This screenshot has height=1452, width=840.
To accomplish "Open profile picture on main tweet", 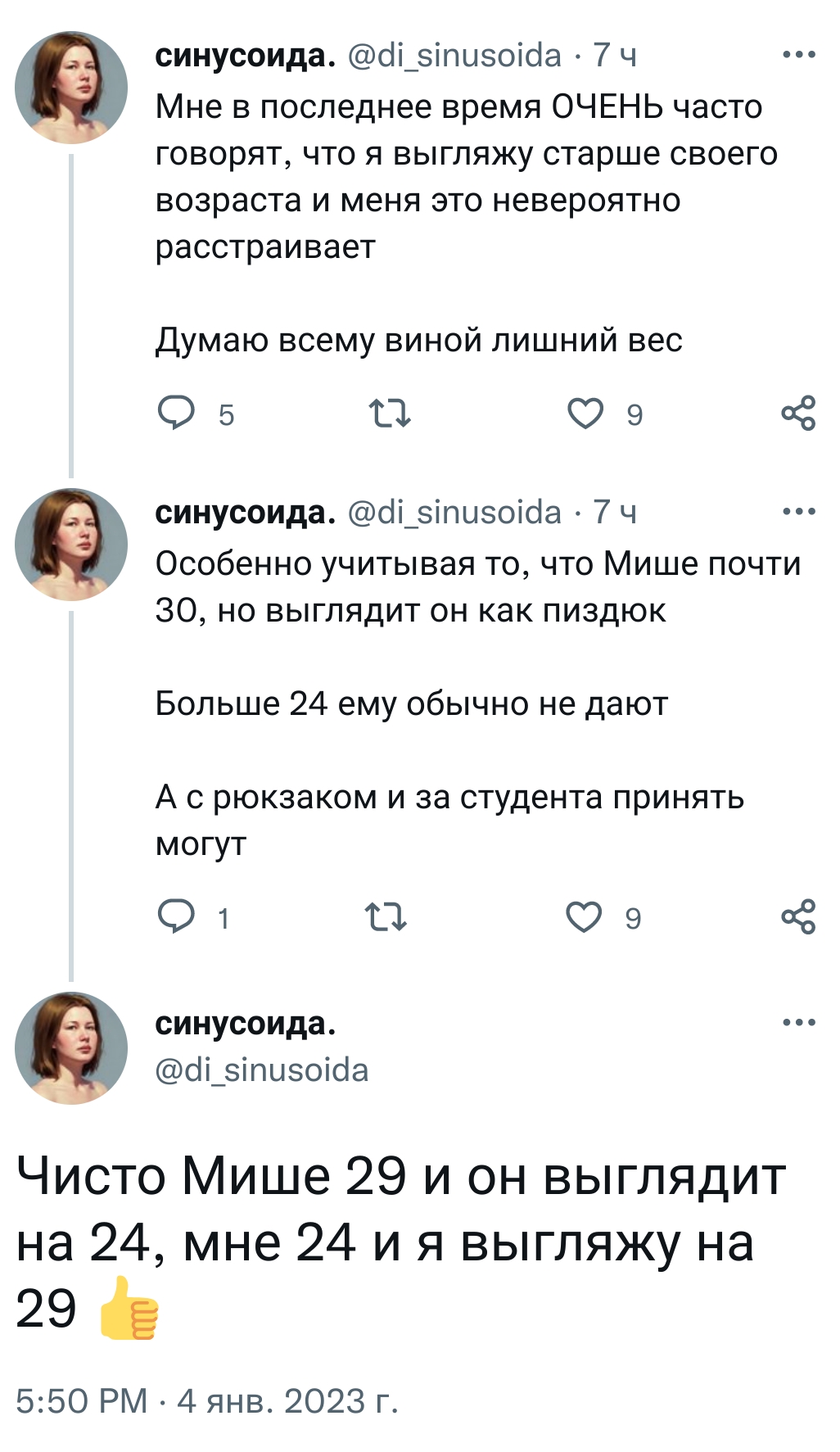I will (x=71, y=1047).
